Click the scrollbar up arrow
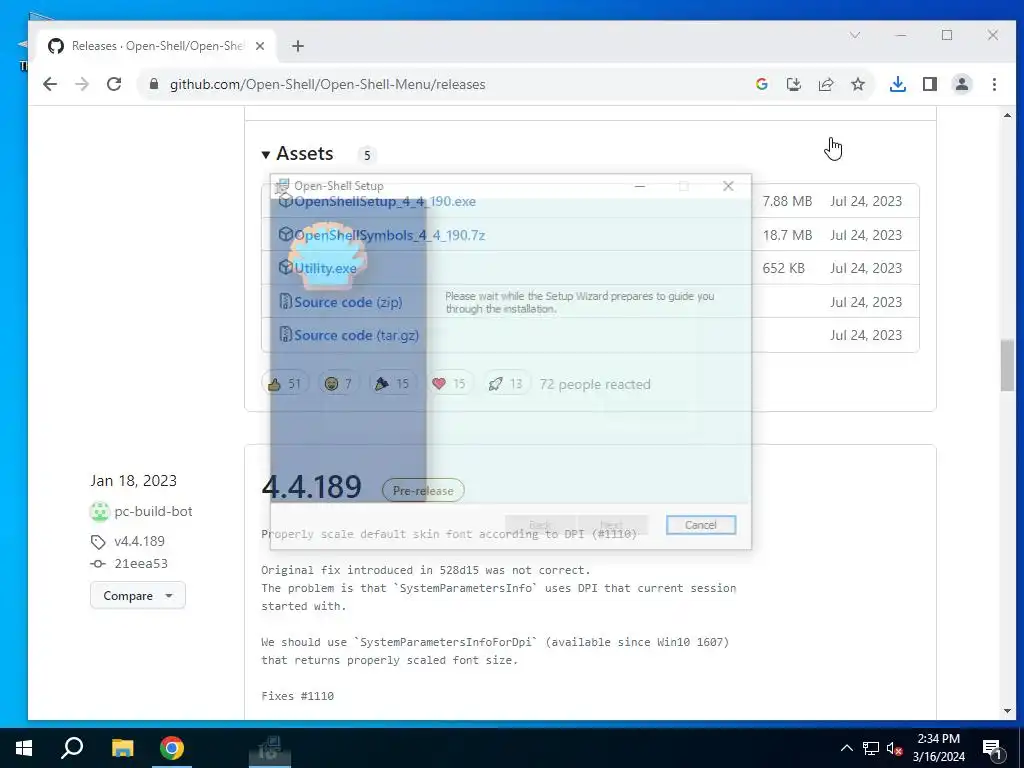This screenshot has width=1024, height=768. tap(1007, 115)
